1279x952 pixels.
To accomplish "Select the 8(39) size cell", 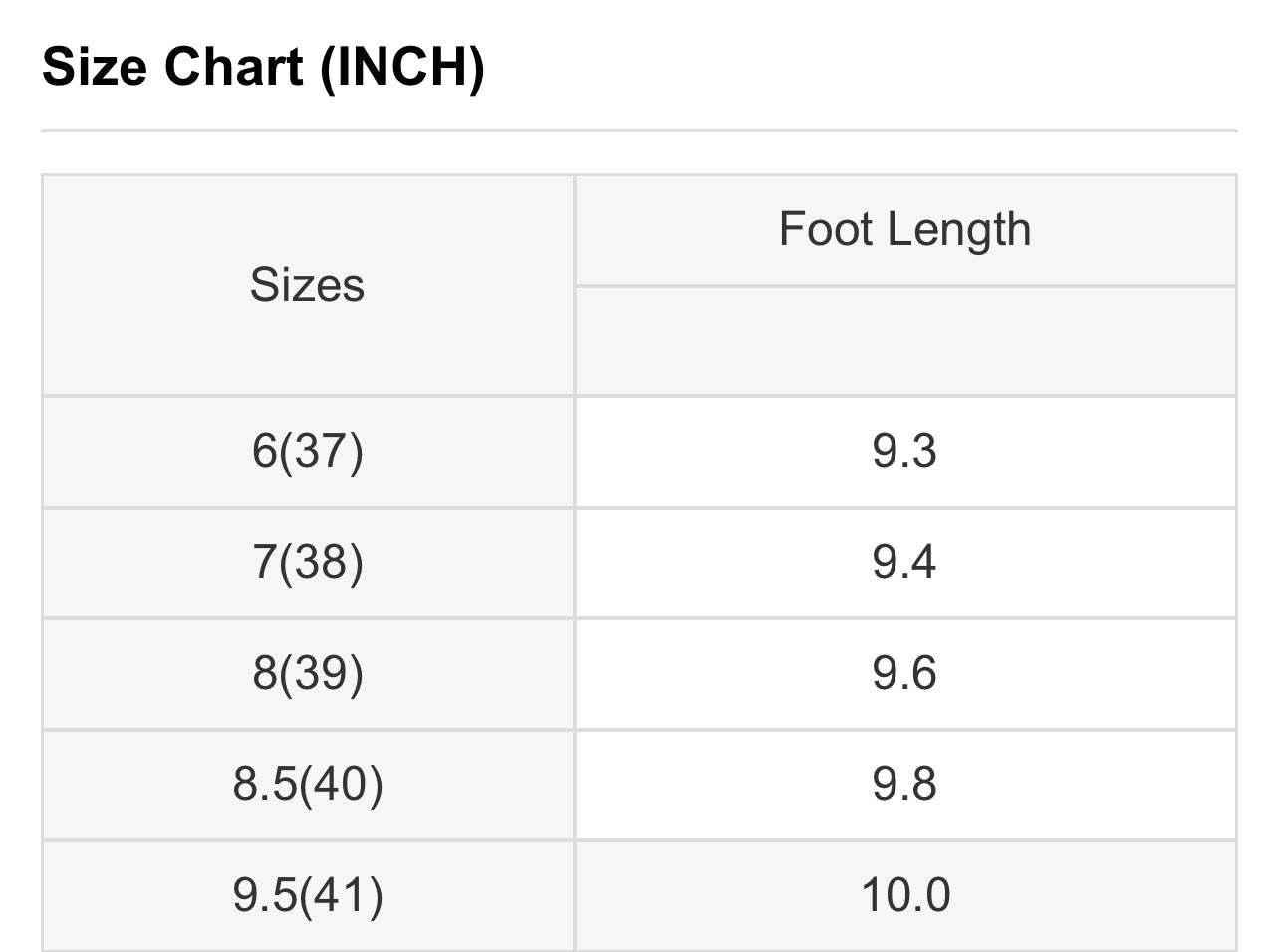I will coord(307,673).
